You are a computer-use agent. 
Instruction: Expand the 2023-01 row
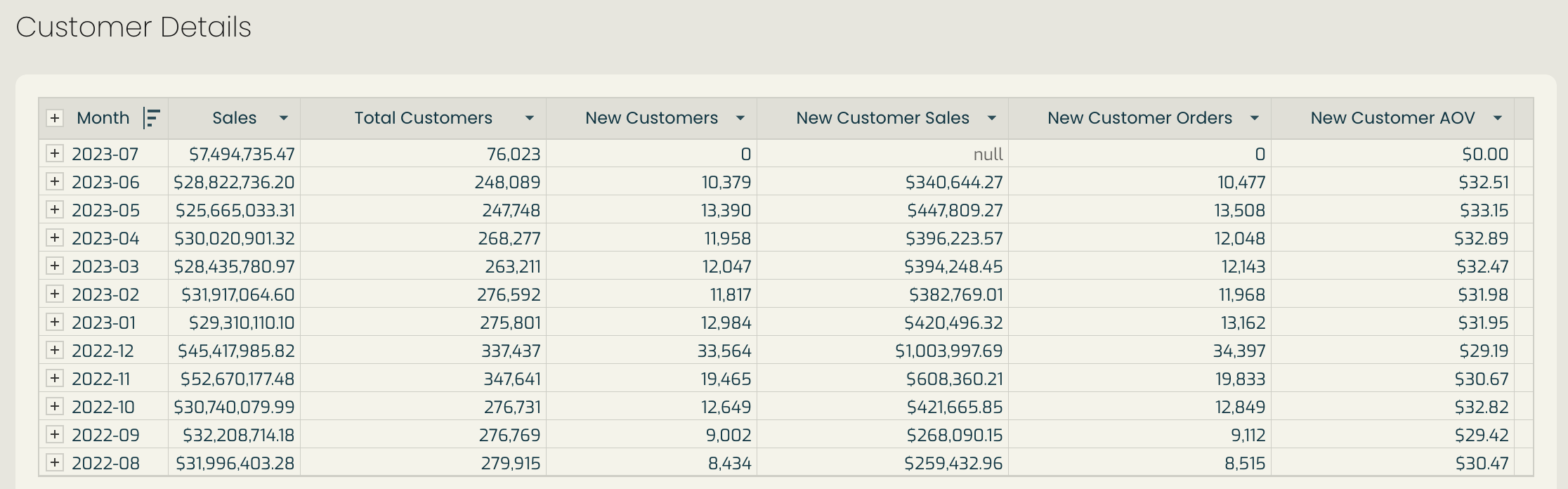tap(55, 322)
